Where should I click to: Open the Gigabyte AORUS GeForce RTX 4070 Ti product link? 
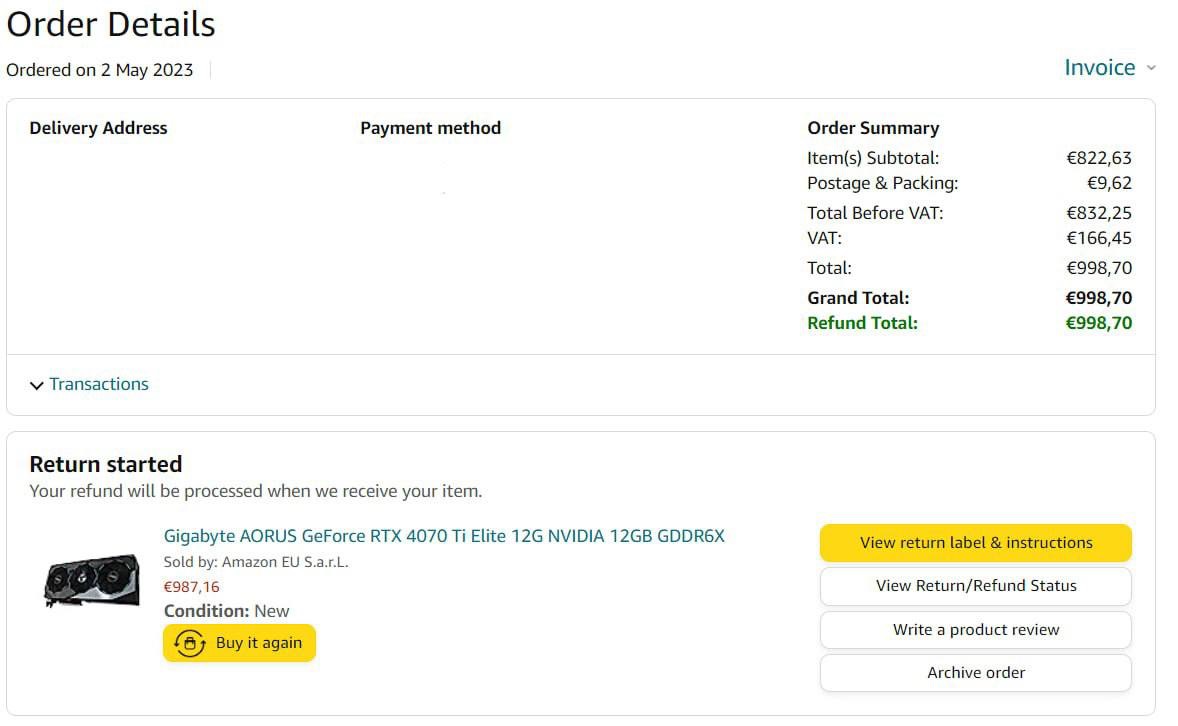447,536
